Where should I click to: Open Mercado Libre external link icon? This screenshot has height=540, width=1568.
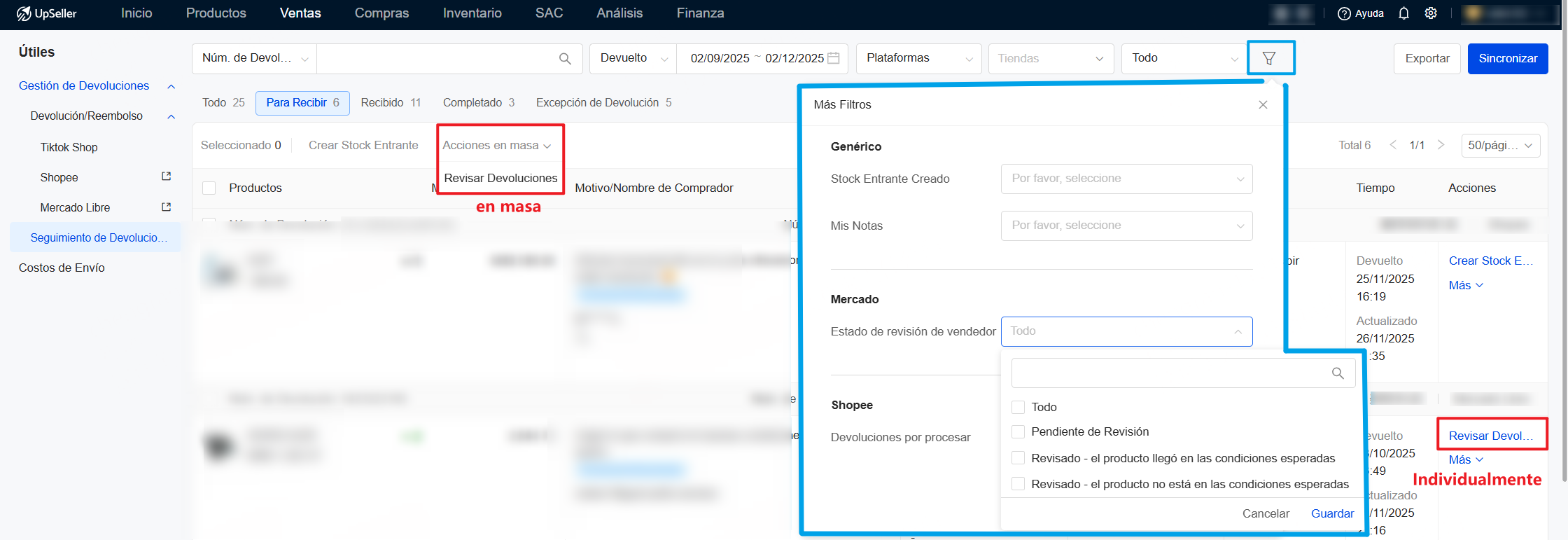tap(166, 207)
